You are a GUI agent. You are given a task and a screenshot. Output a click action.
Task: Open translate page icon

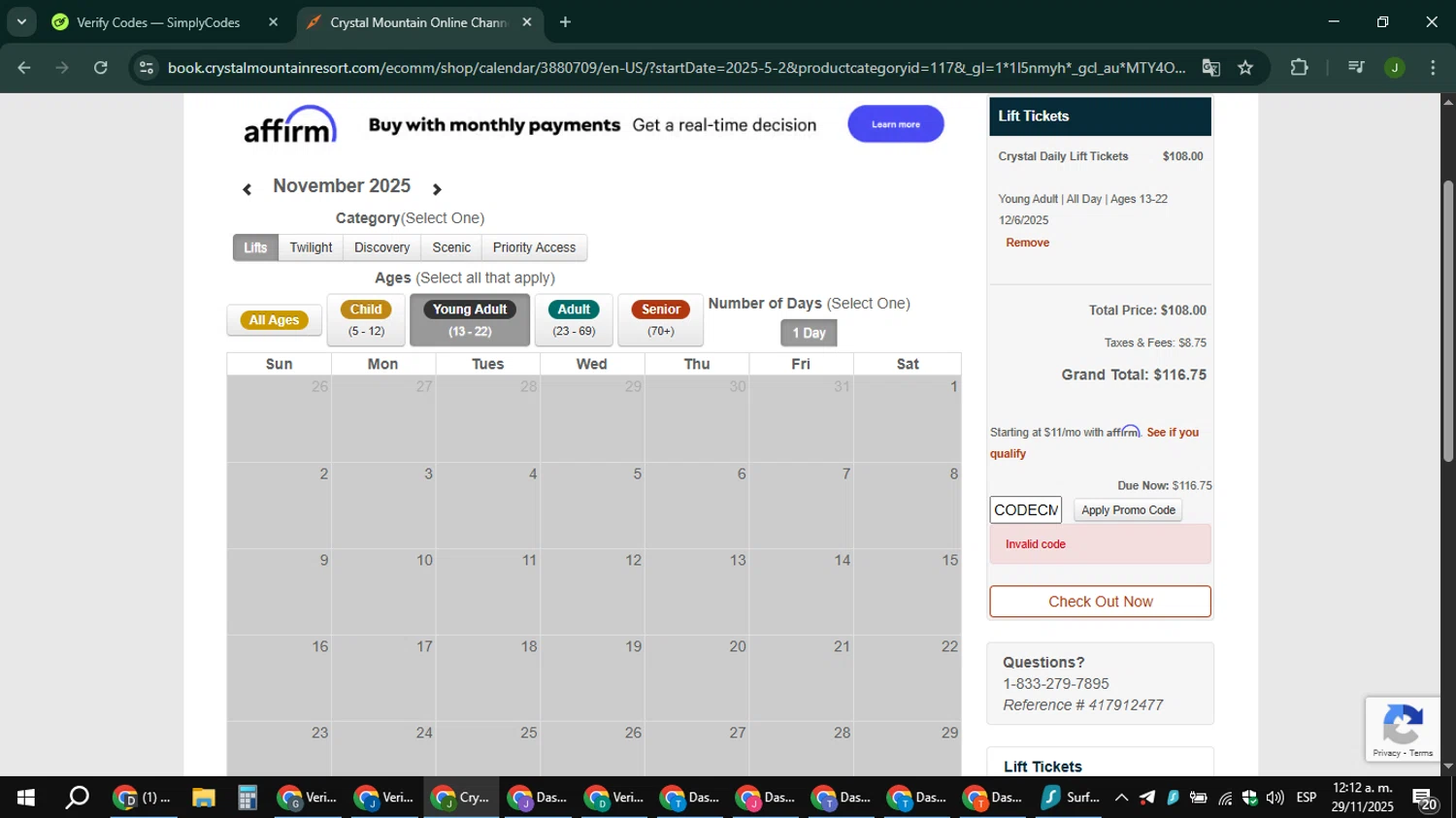pyautogui.click(x=1210, y=68)
